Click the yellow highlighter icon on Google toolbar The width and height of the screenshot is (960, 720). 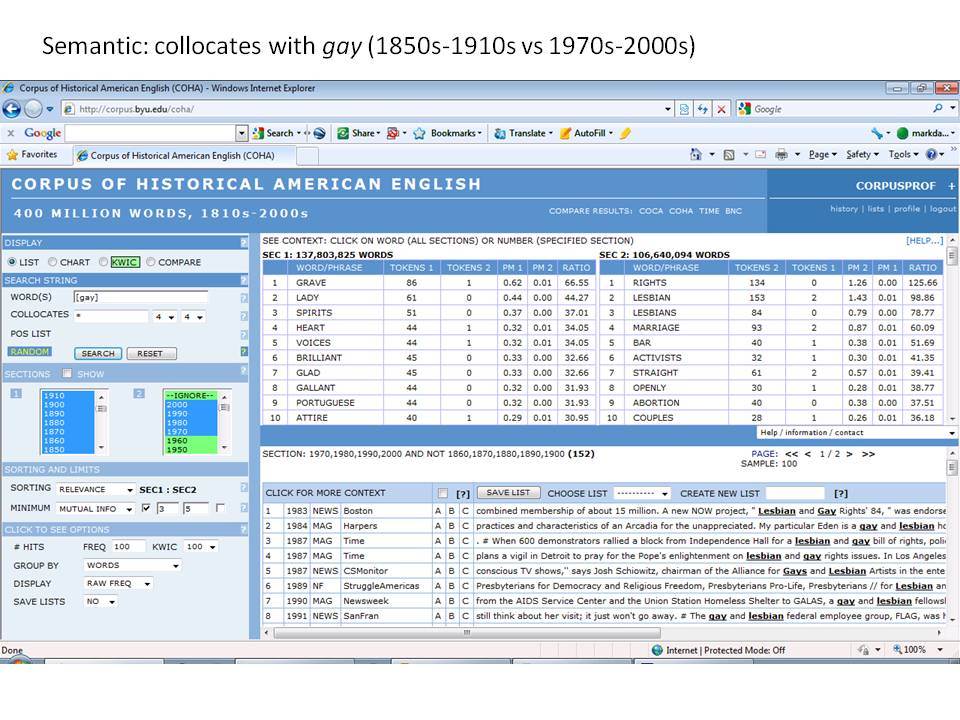[x=625, y=133]
